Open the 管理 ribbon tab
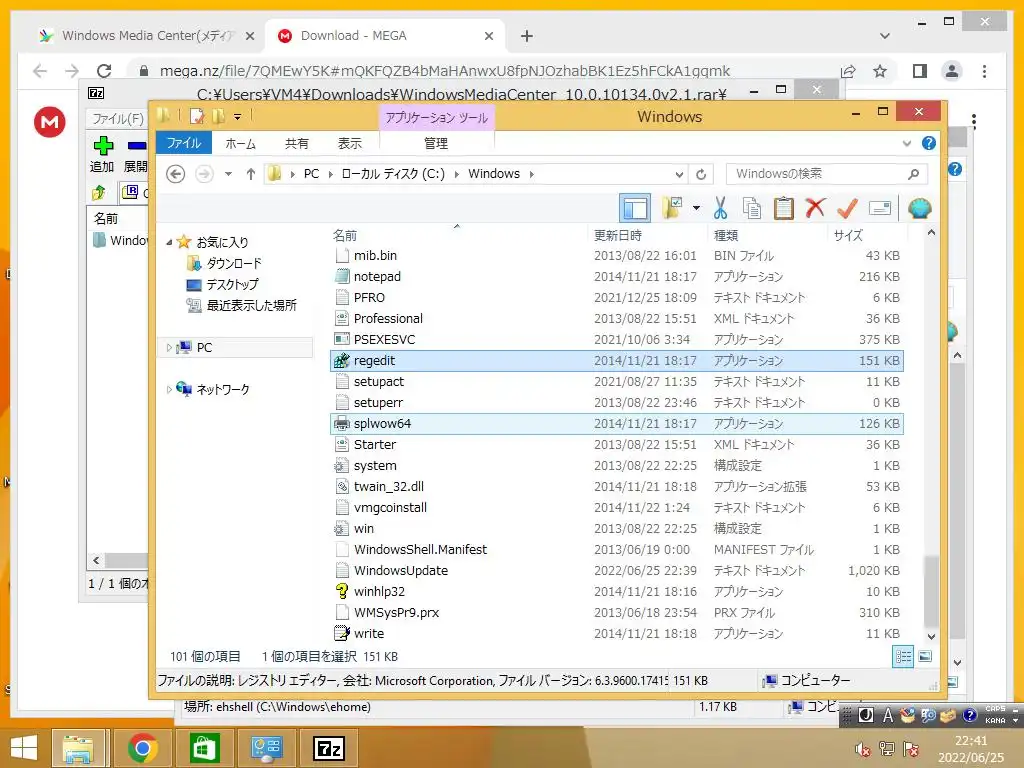The width and height of the screenshot is (1024, 768). tap(436, 144)
